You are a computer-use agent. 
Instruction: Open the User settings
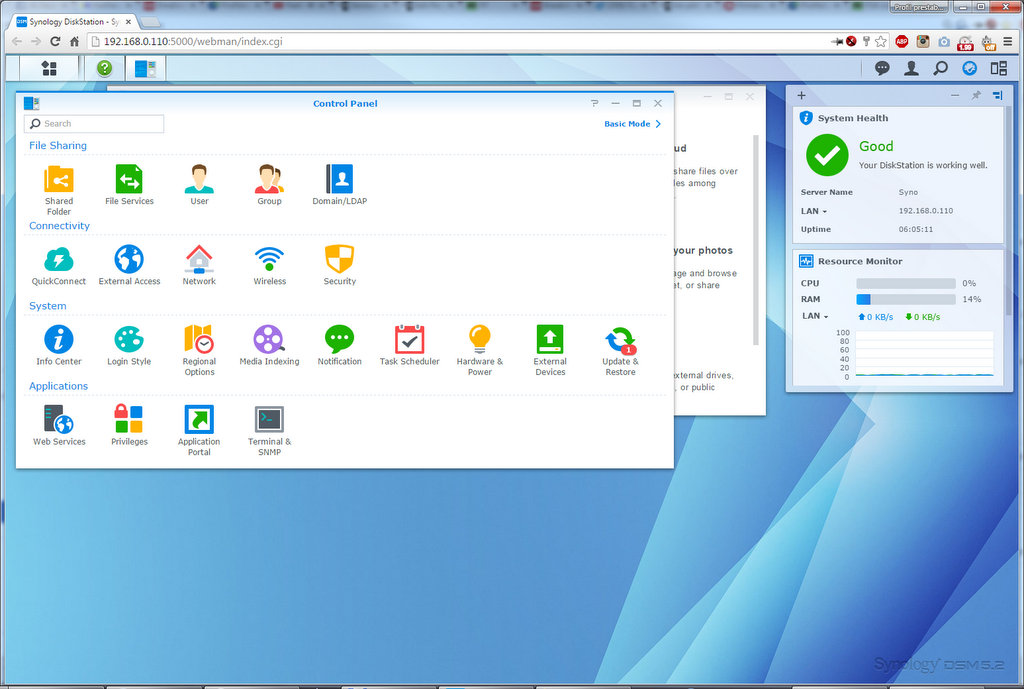tap(199, 185)
